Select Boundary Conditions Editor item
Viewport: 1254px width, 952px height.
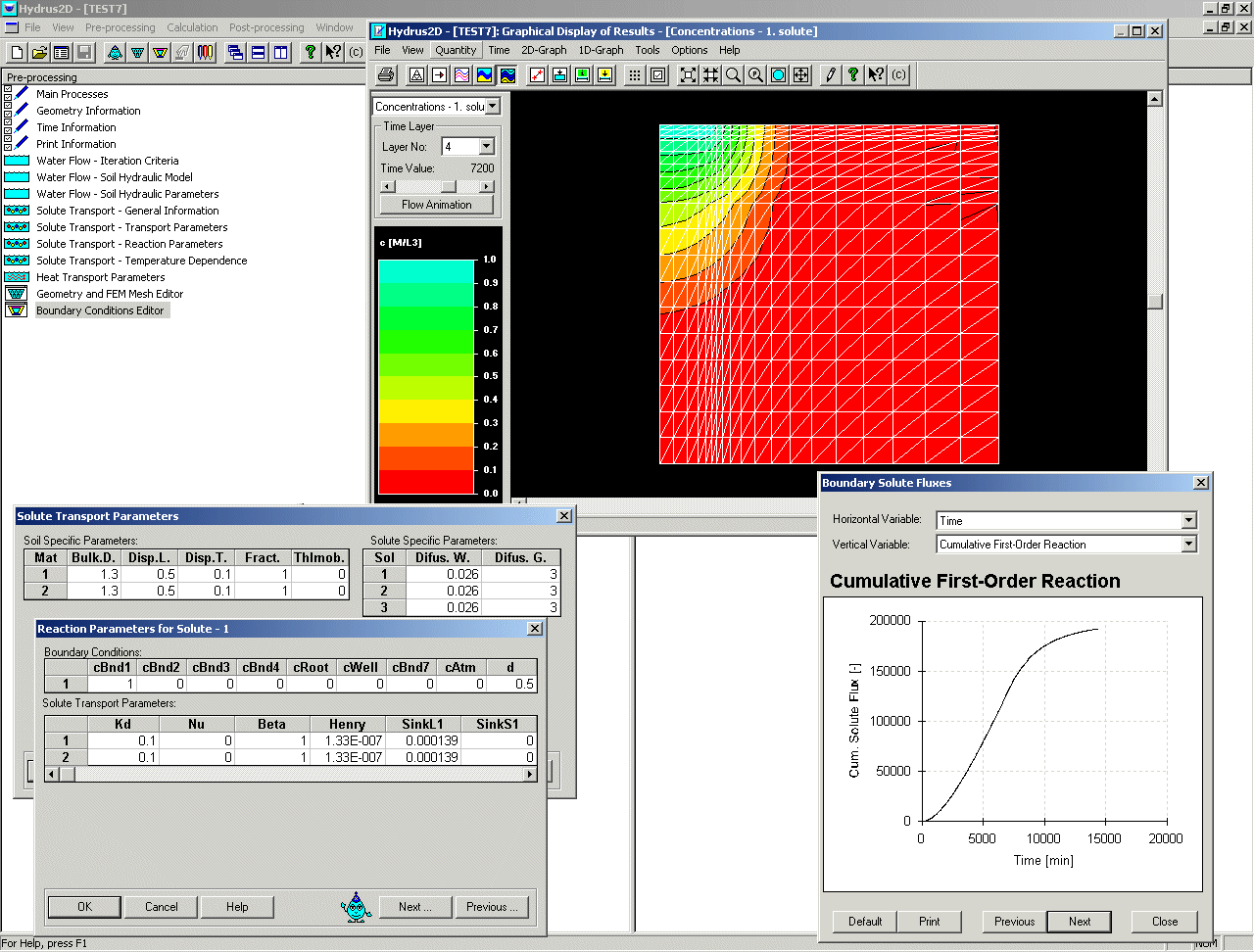click(100, 310)
